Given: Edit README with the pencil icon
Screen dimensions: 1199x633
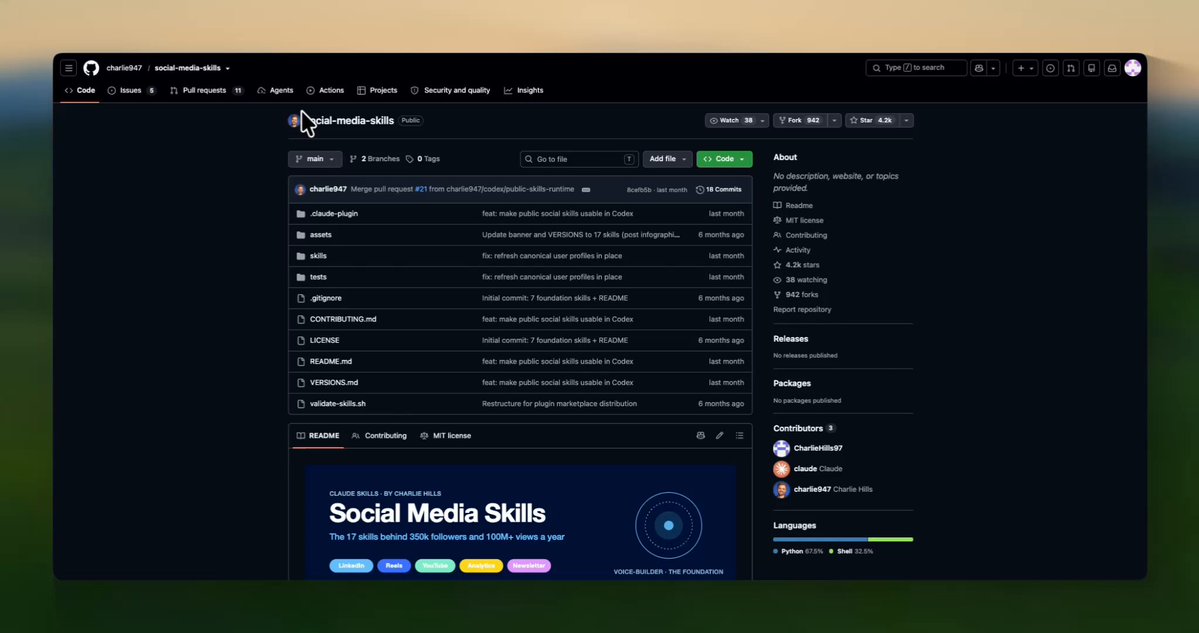Looking at the screenshot, I should click(720, 436).
